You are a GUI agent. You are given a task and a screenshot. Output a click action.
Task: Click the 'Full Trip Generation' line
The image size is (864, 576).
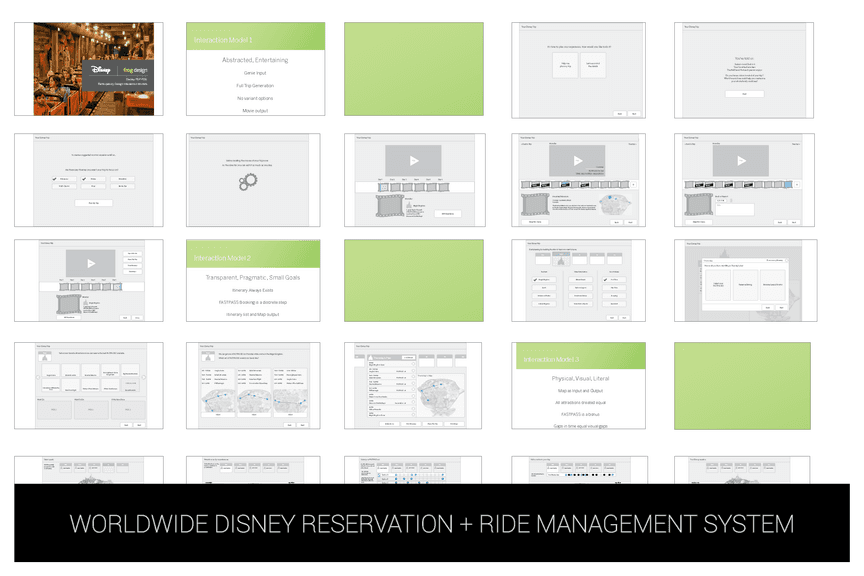point(255,85)
